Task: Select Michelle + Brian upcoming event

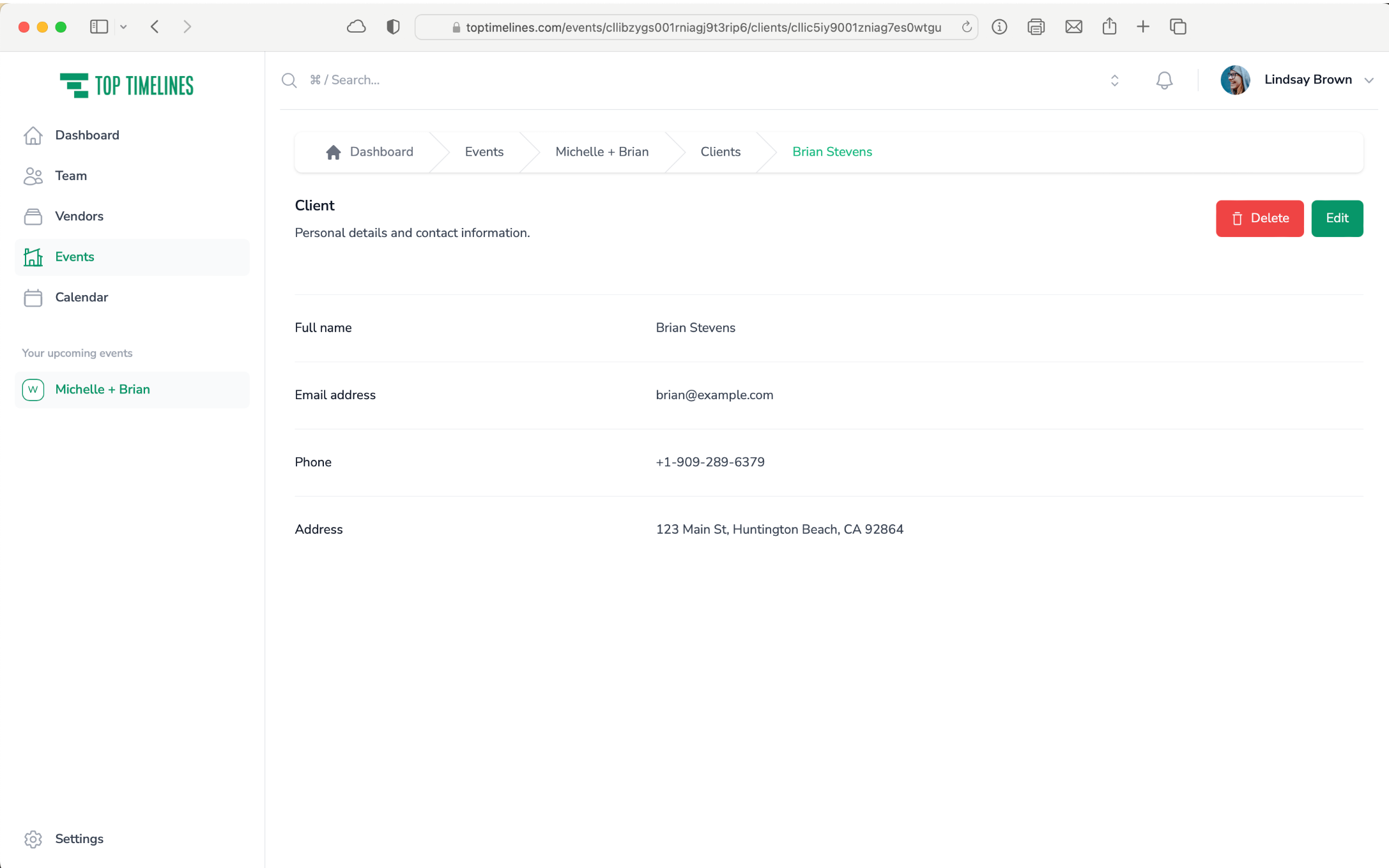Action: pyautogui.click(x=102, y=389)
